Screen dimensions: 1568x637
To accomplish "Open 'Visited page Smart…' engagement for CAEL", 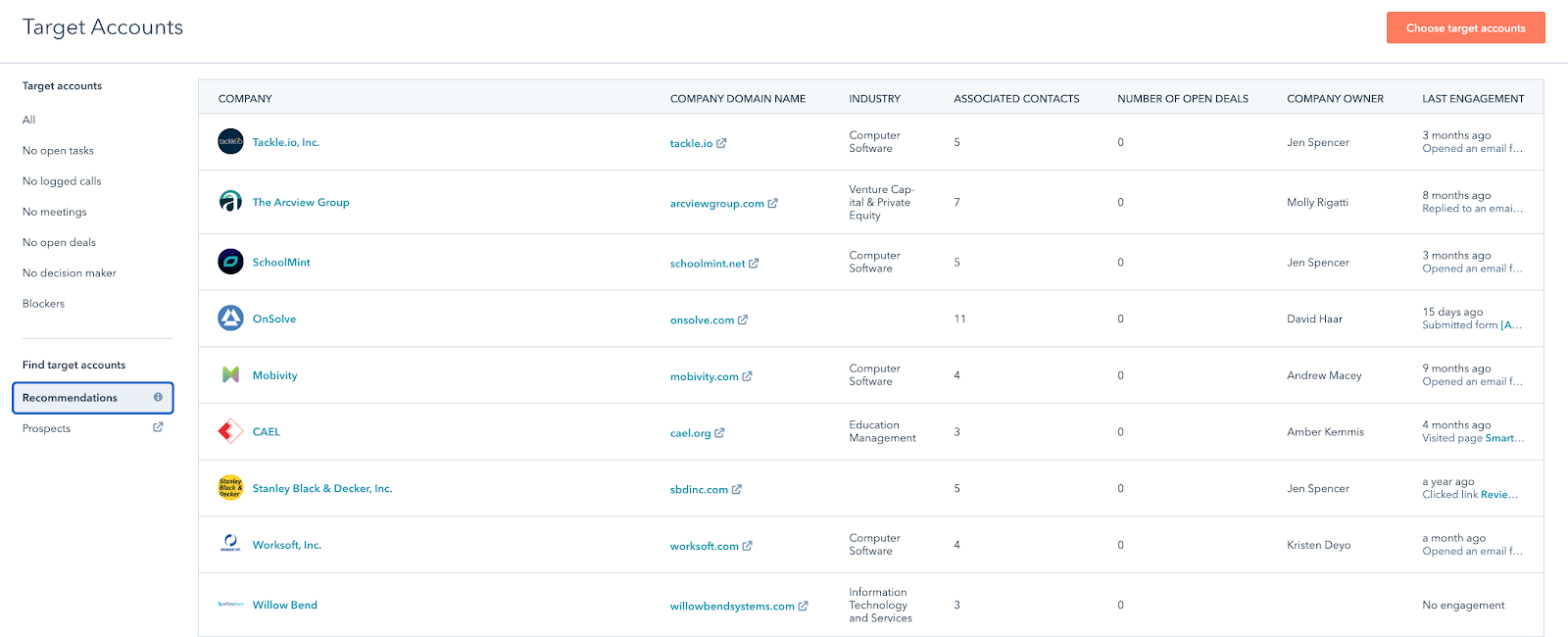I will [1473, 438].
